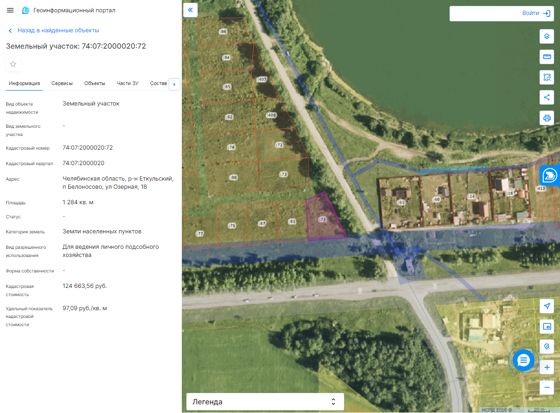Viewport: 560px width, 413px height.
Task: Add parcel to favorites with star icon
Action: [x=13, y=64]
